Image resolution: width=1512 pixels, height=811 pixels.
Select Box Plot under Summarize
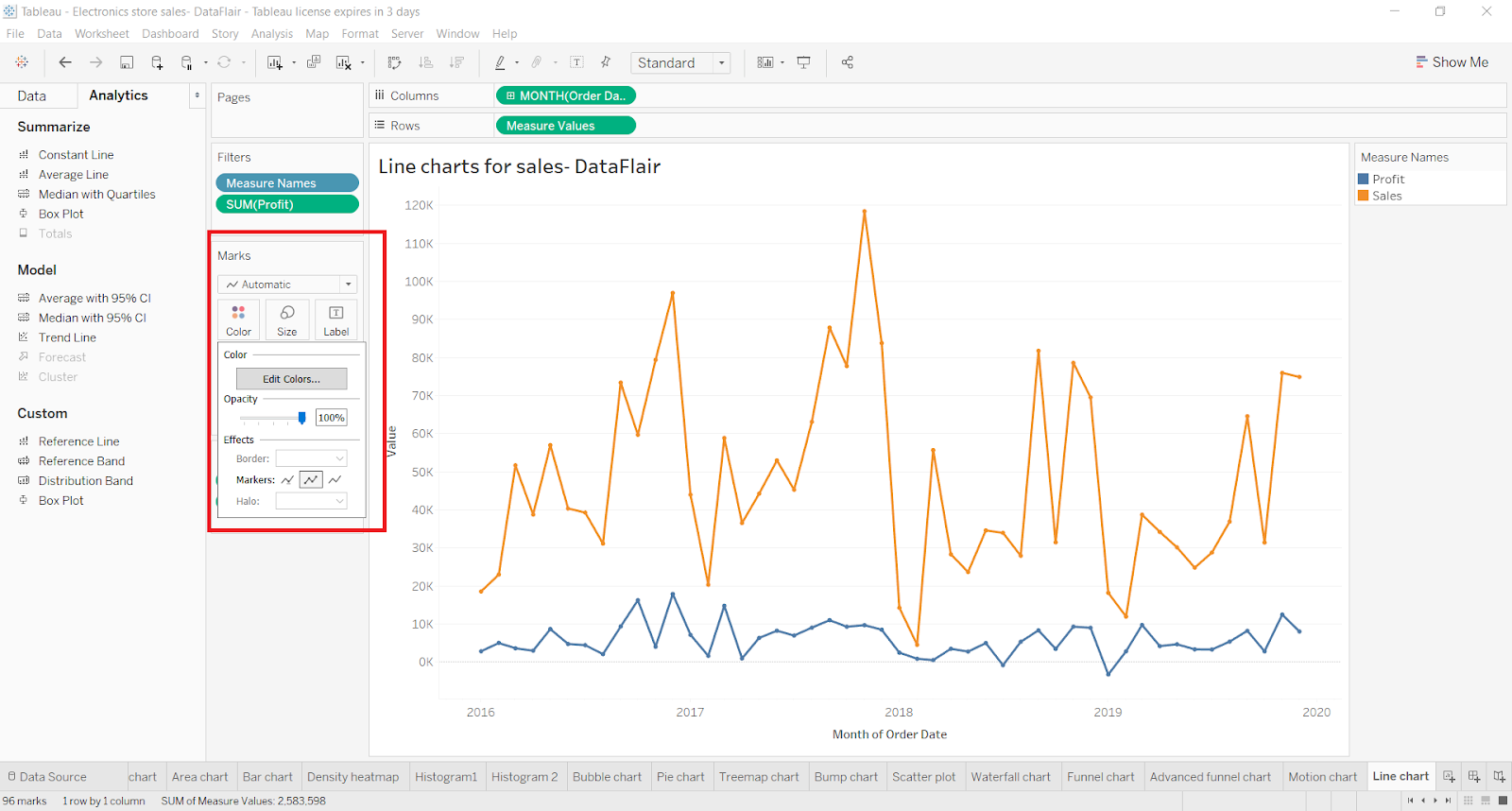click(x=60, y=215)
